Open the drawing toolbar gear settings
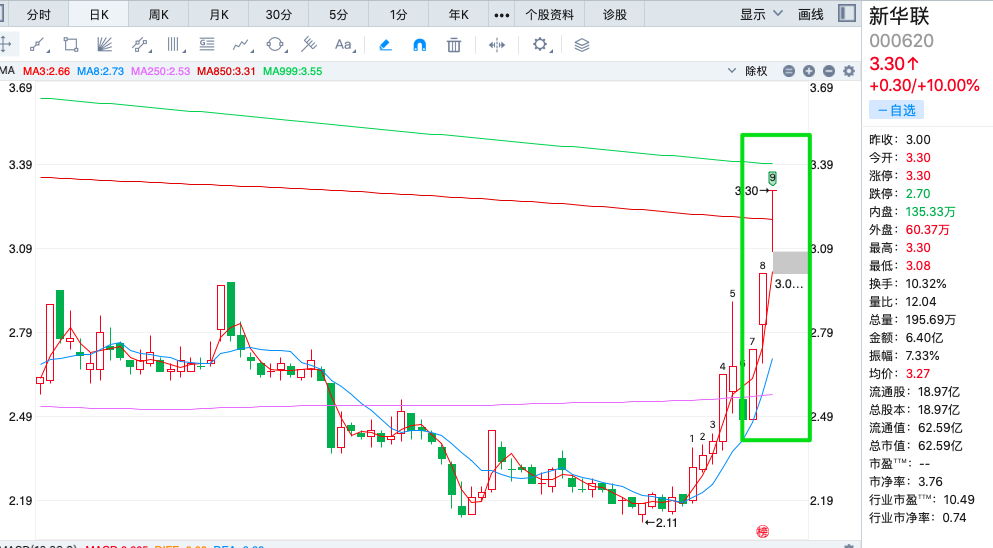The width and height of the screenshot is (993, 548). (540, 44)
